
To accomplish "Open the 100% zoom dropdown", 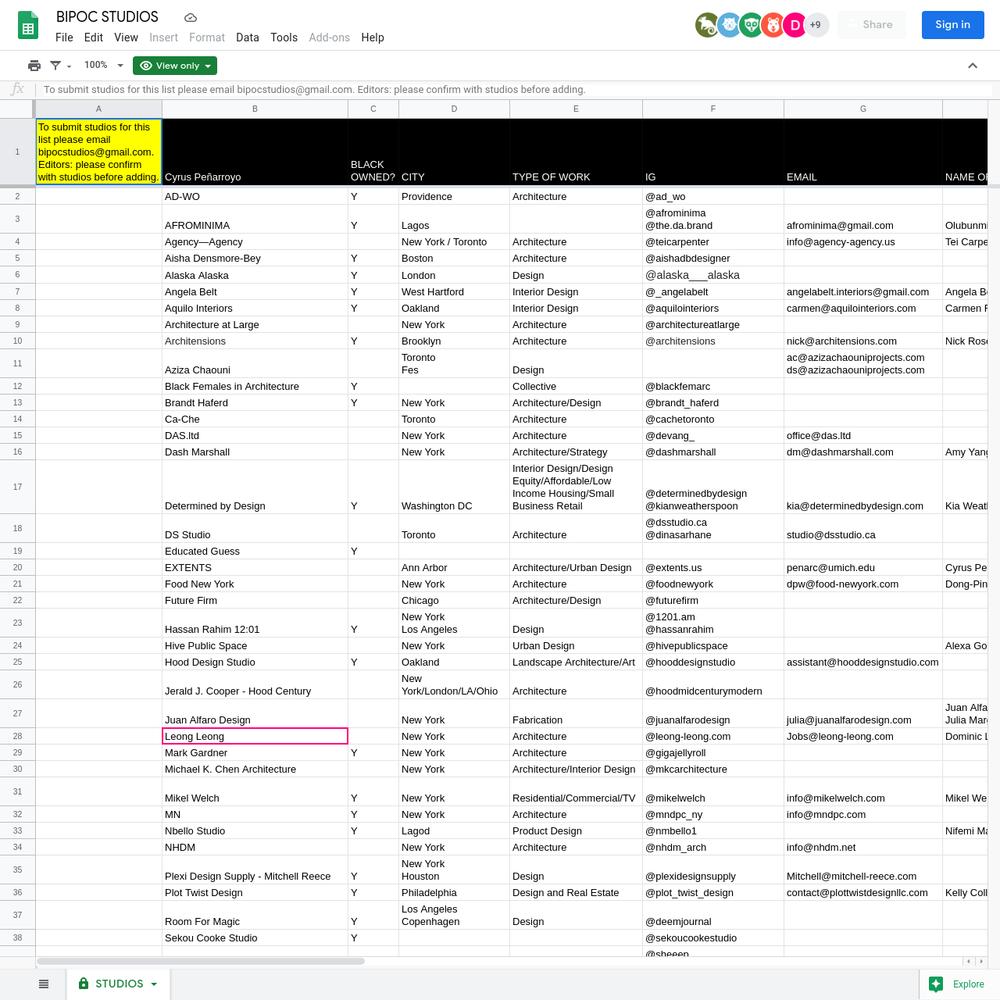I will click(103, 65).
